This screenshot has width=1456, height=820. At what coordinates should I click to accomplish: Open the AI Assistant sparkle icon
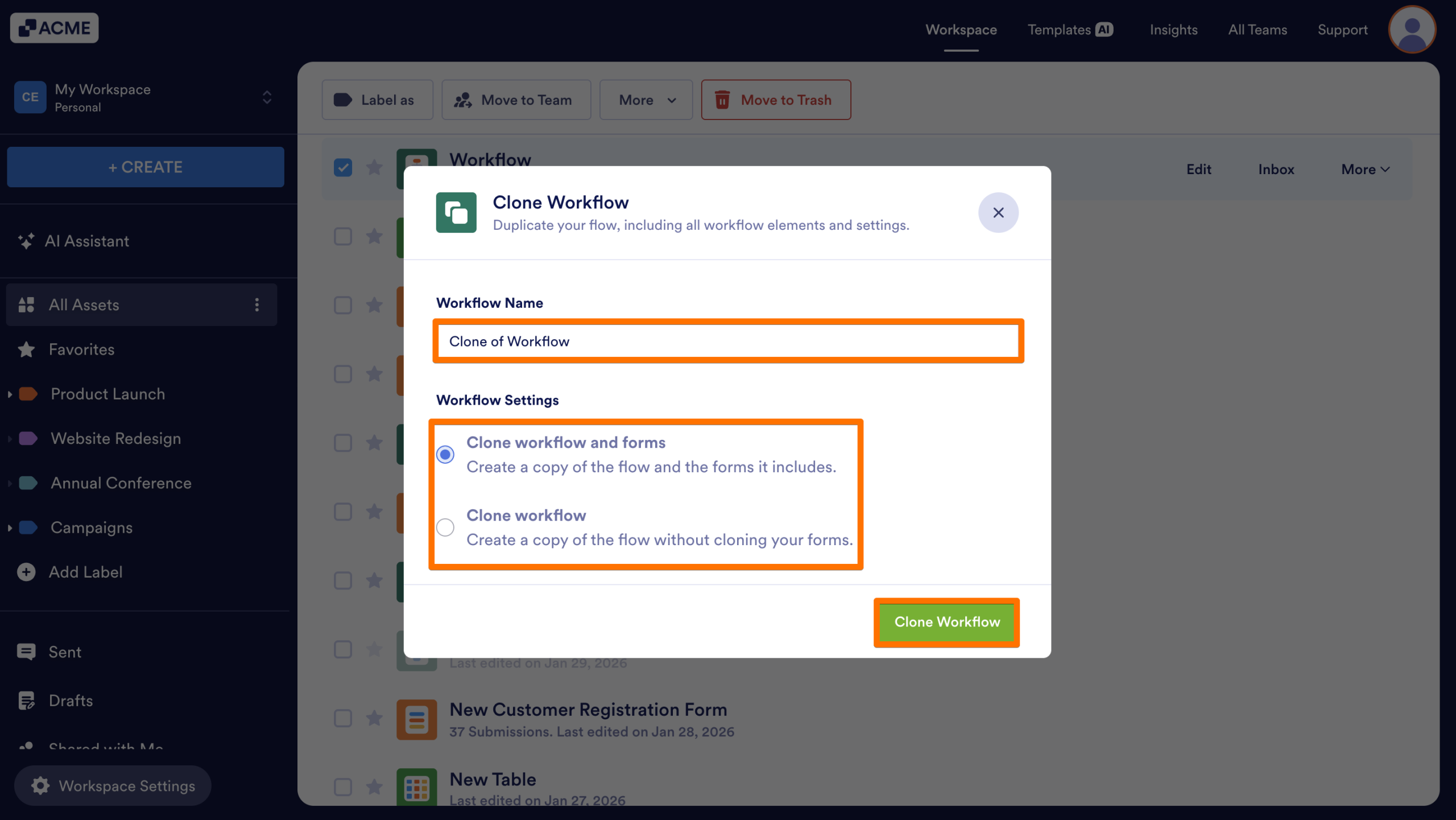tap(26, 241)
